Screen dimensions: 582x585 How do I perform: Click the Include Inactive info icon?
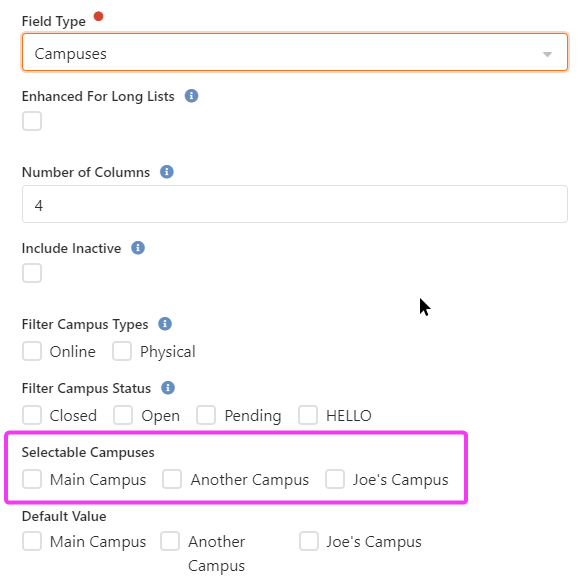(x=138, y=248)
